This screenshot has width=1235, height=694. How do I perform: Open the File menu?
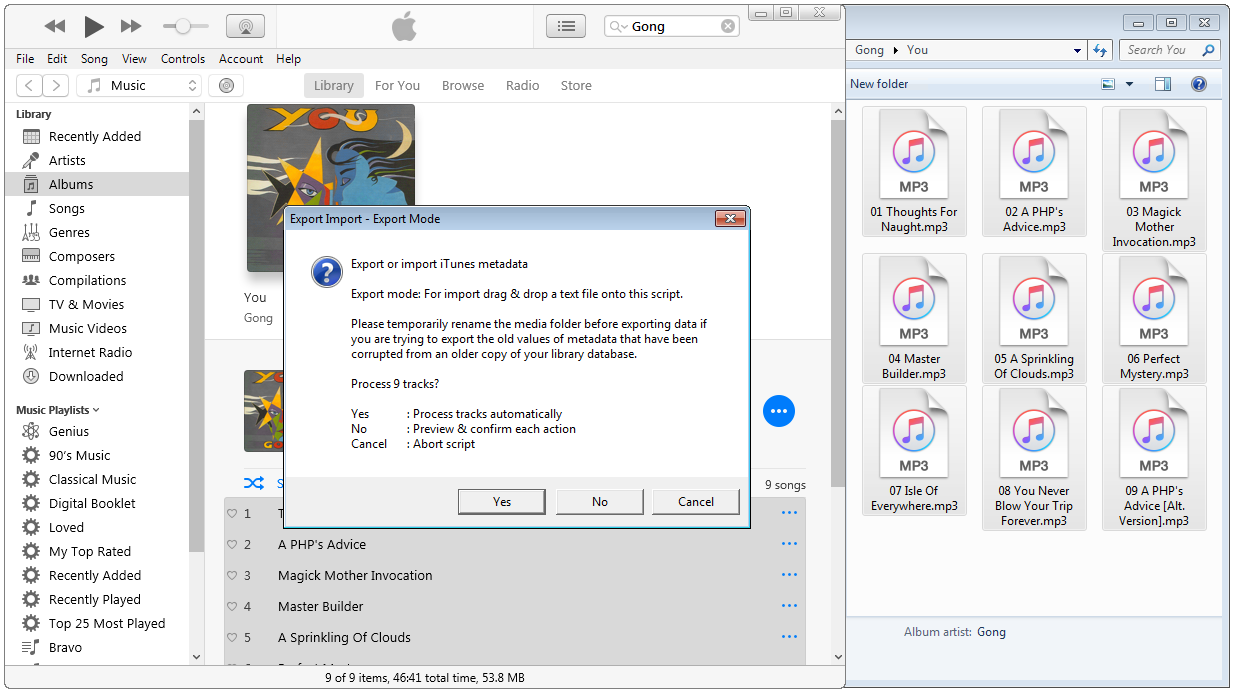(25, 59)
